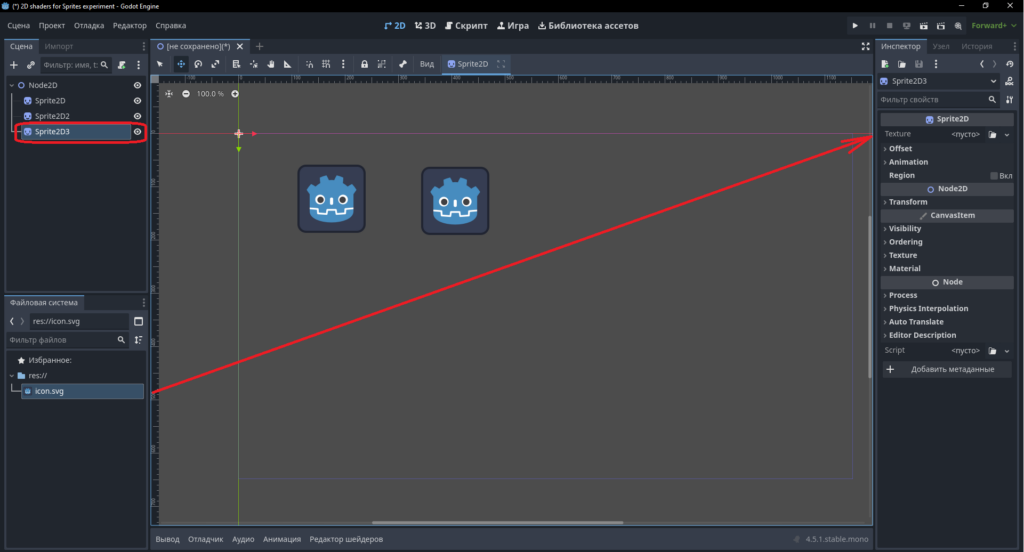The height and width of the screenshot is (552, 1024).
Task: Select the Select Mode arrow tool
Action: click(x=160, y=64)
